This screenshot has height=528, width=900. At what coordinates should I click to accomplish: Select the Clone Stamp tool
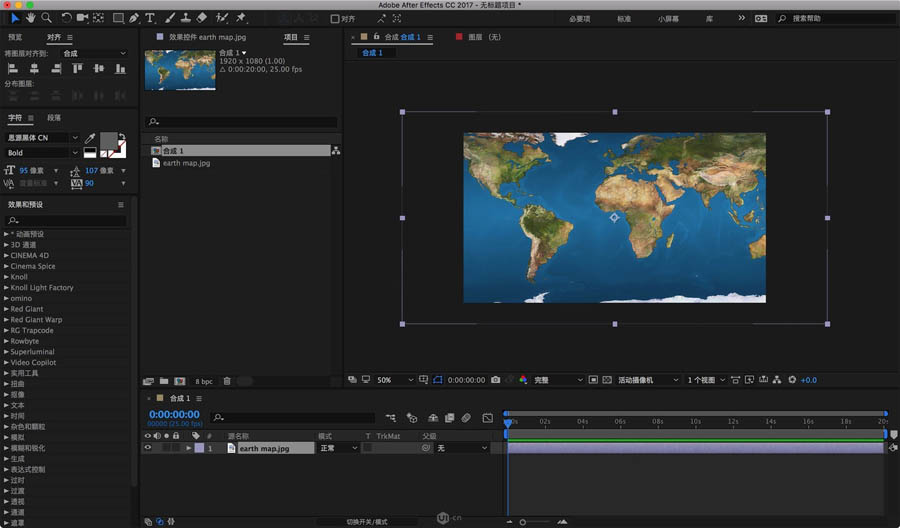[x=186, y=18]
